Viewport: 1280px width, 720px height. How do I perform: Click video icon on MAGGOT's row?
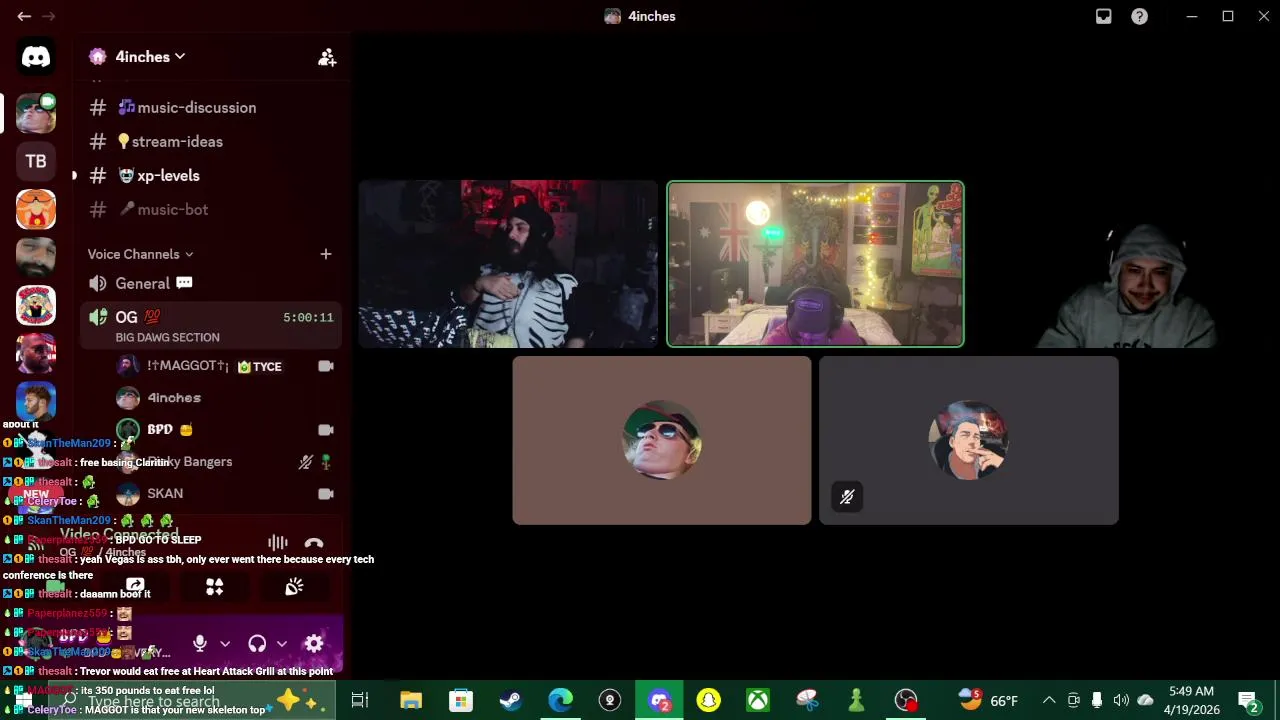(x=325, y=366)
